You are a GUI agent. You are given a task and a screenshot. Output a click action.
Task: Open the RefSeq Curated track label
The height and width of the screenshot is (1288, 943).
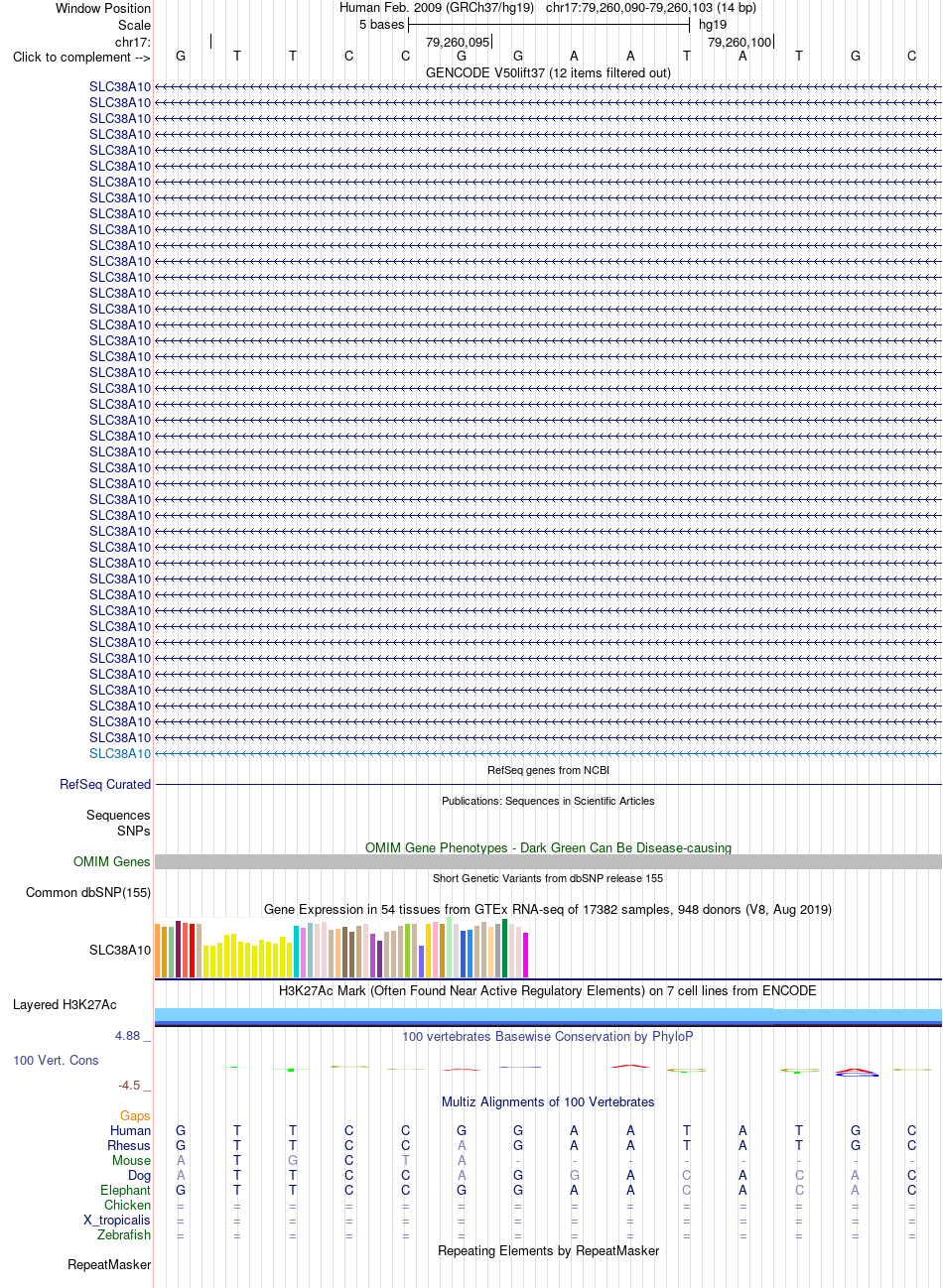pos(105,784)
